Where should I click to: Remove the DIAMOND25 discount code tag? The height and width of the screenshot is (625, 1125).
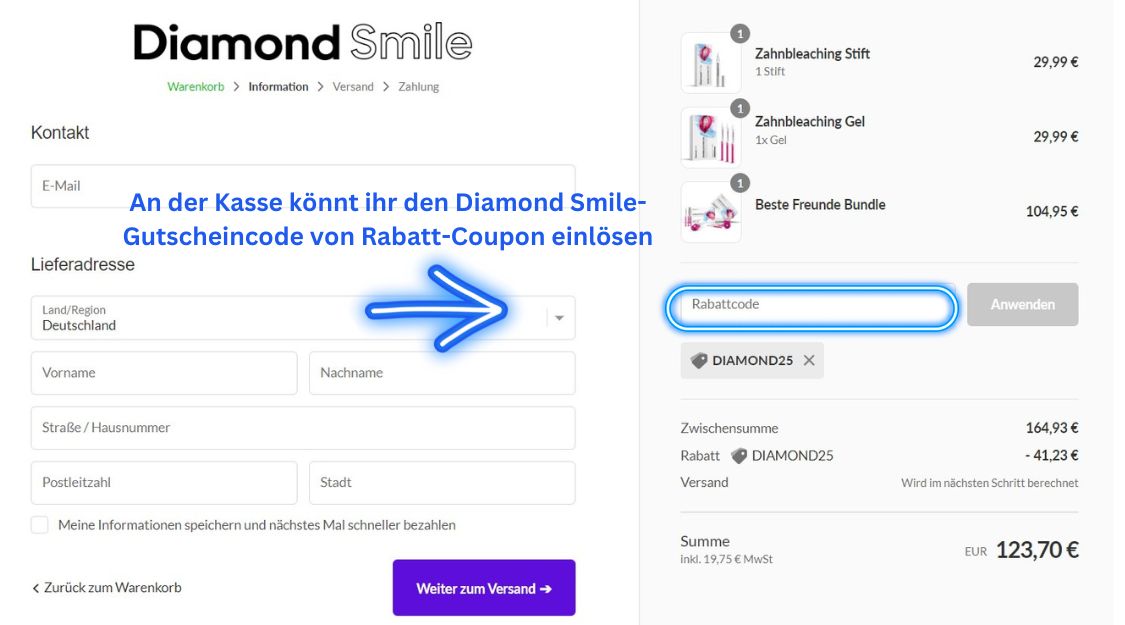(809, 360)
